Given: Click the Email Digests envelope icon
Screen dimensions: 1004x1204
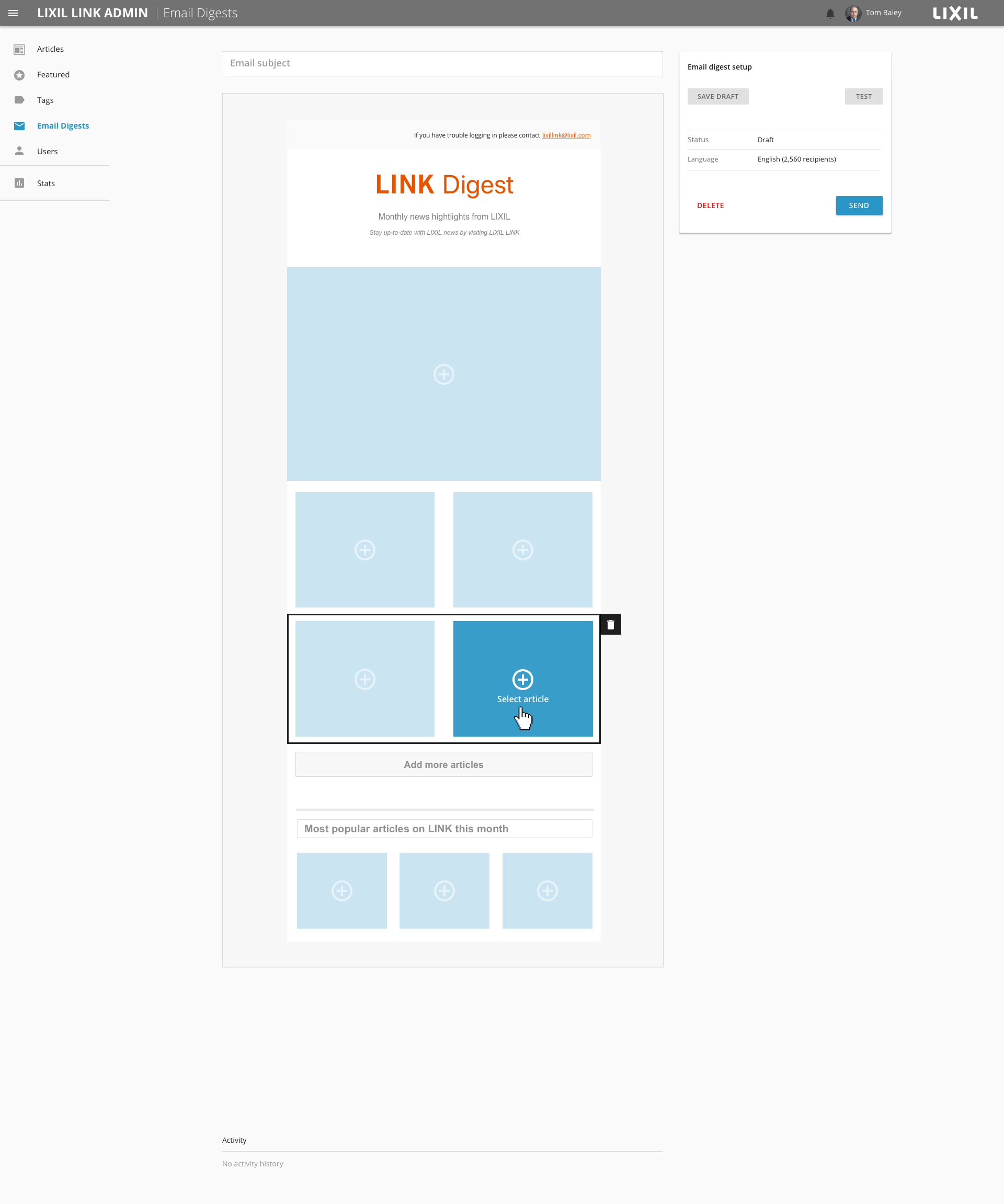Looking at the screenshot, I should point(19,125).
